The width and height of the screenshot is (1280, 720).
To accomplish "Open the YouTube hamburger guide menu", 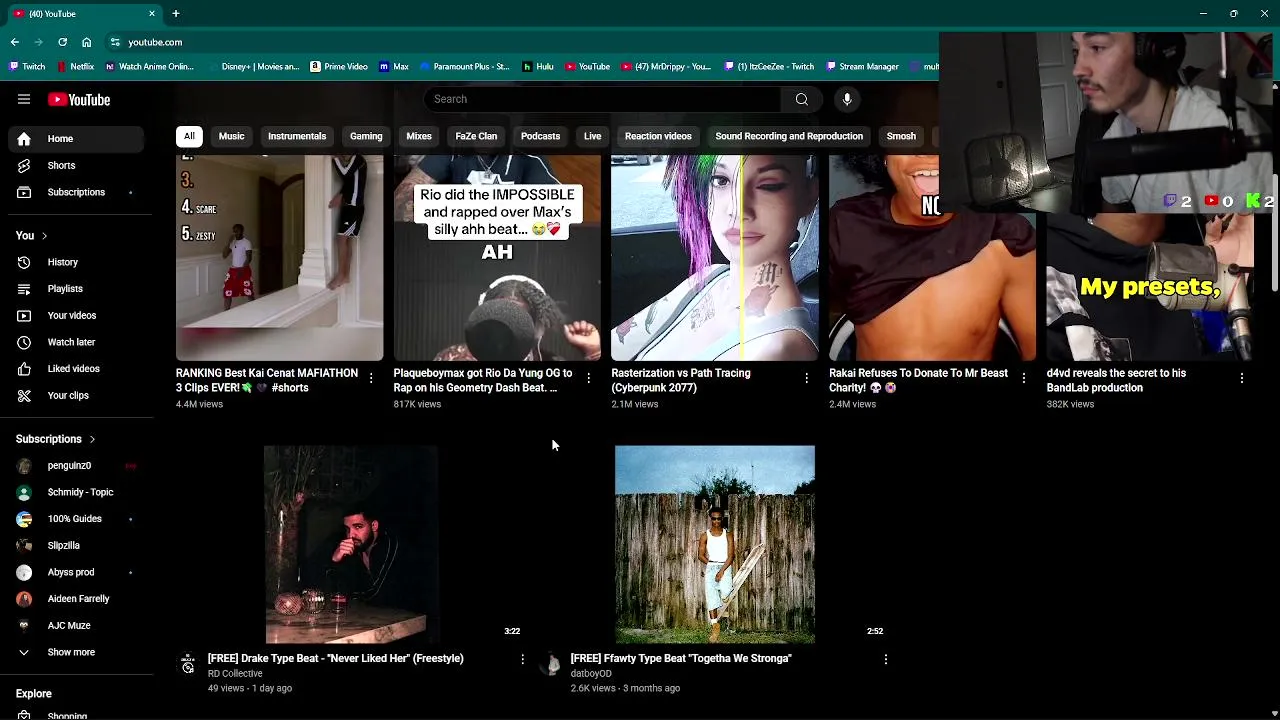I will [x=24, y=99].
